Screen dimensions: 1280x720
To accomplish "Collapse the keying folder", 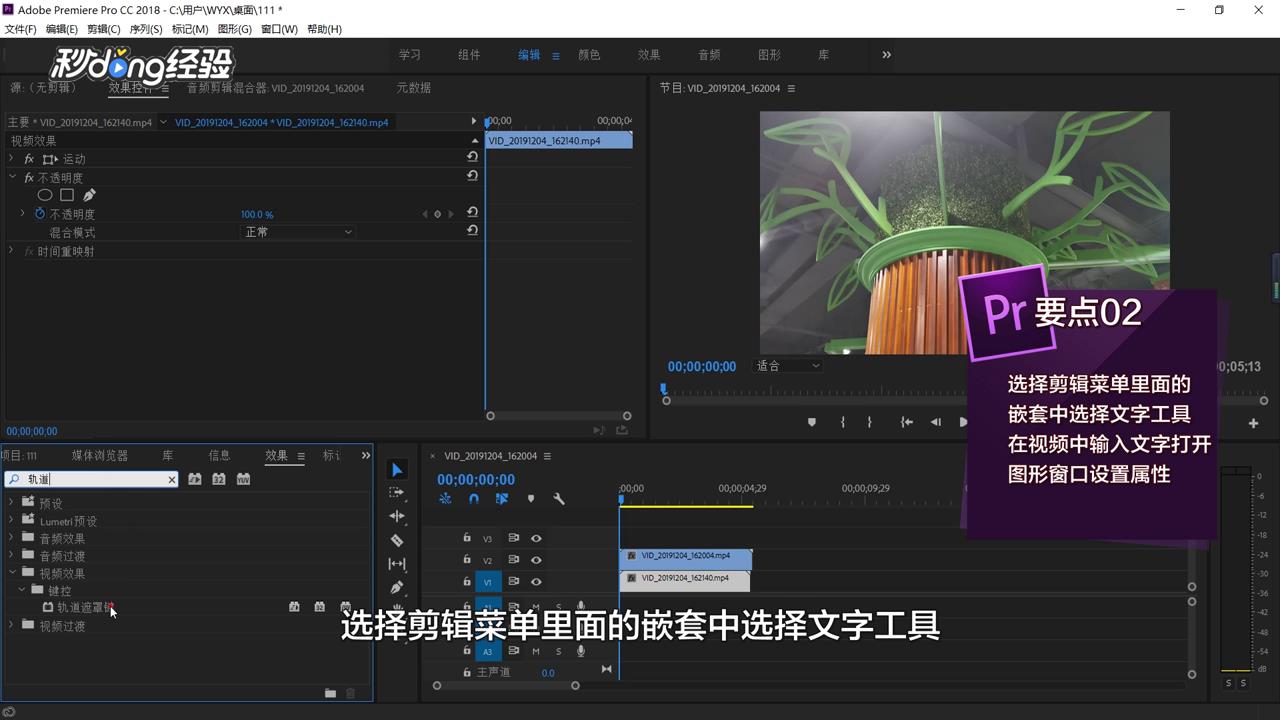I will pos(22,590).
